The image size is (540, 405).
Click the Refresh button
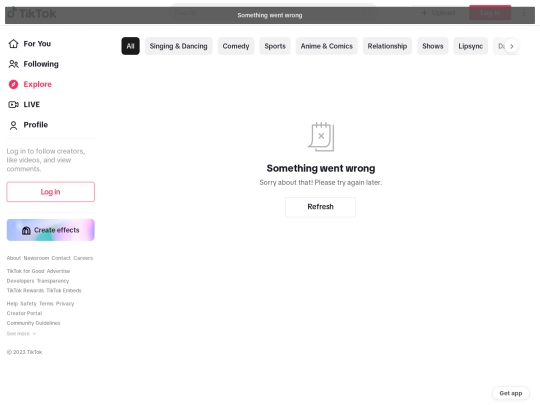(320, 207)
